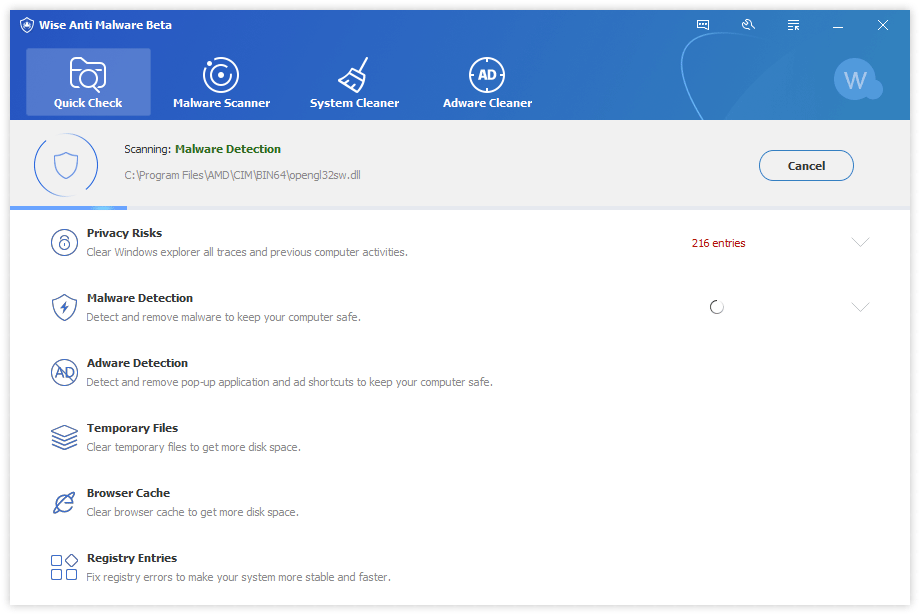This screenshot has width=920, height=615.
Task: Cancel the running scan
Action: pyautogui.click(x=806, y=165)
